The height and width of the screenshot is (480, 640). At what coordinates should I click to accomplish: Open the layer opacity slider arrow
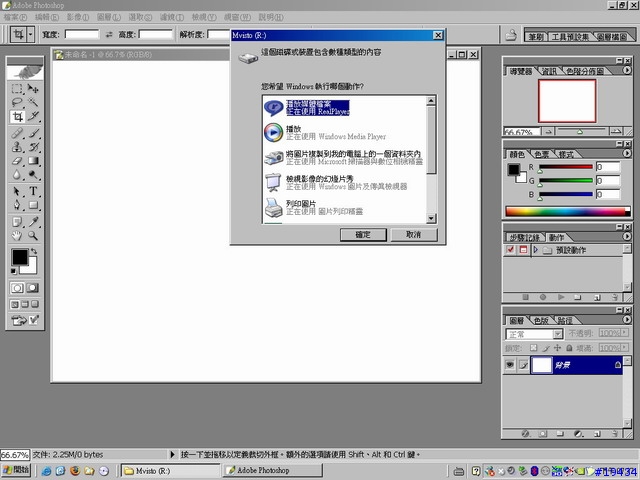[x=625, y=333]
